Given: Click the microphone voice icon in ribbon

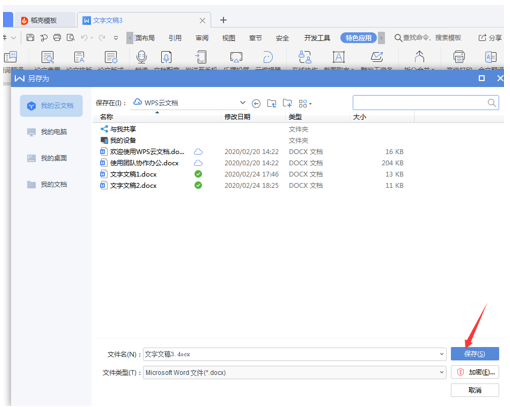Looking at the screenshot, I should pos(141,57).
